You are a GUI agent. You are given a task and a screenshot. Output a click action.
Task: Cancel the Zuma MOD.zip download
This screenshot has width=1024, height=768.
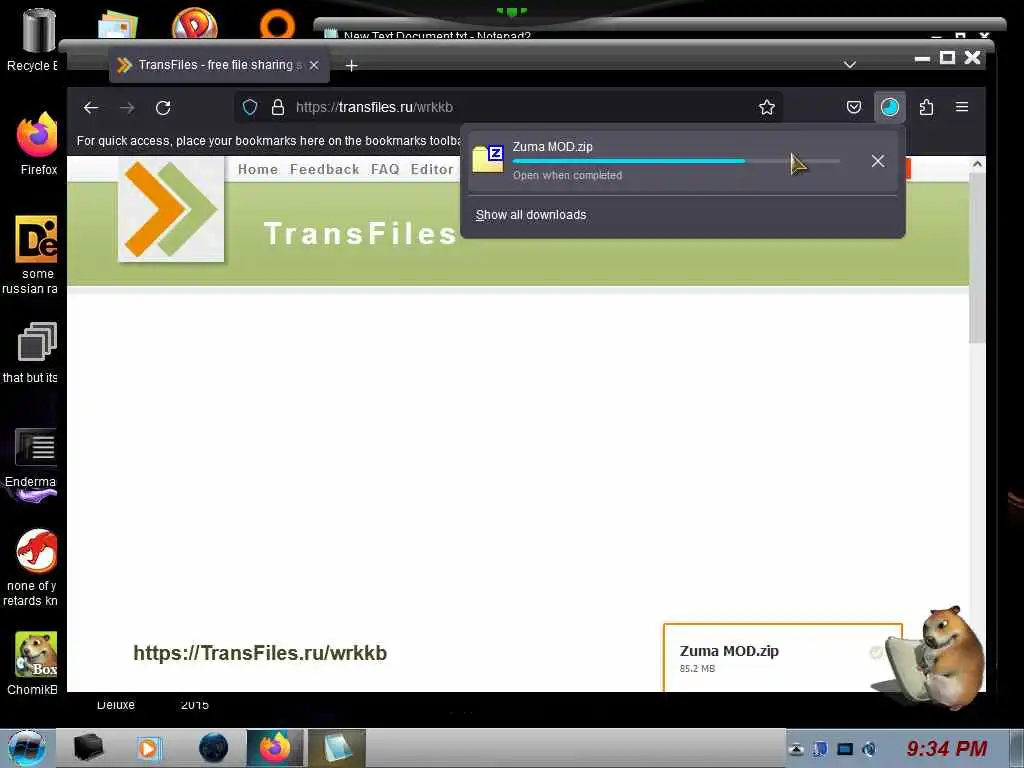(878, 161)
